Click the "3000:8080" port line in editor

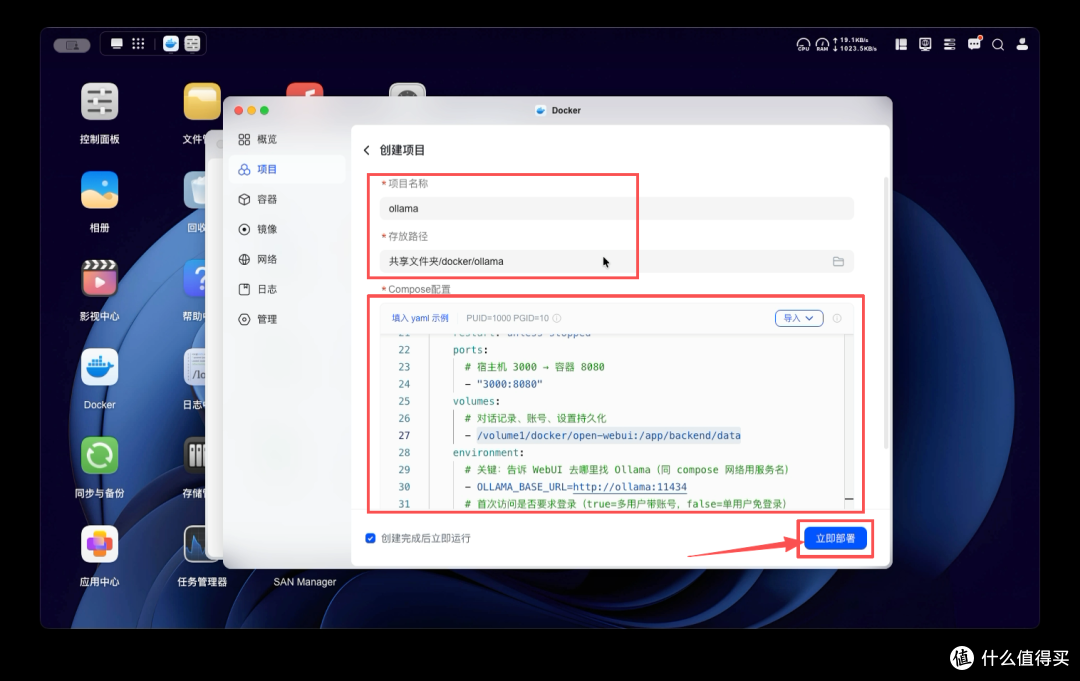tap(509, 384)
